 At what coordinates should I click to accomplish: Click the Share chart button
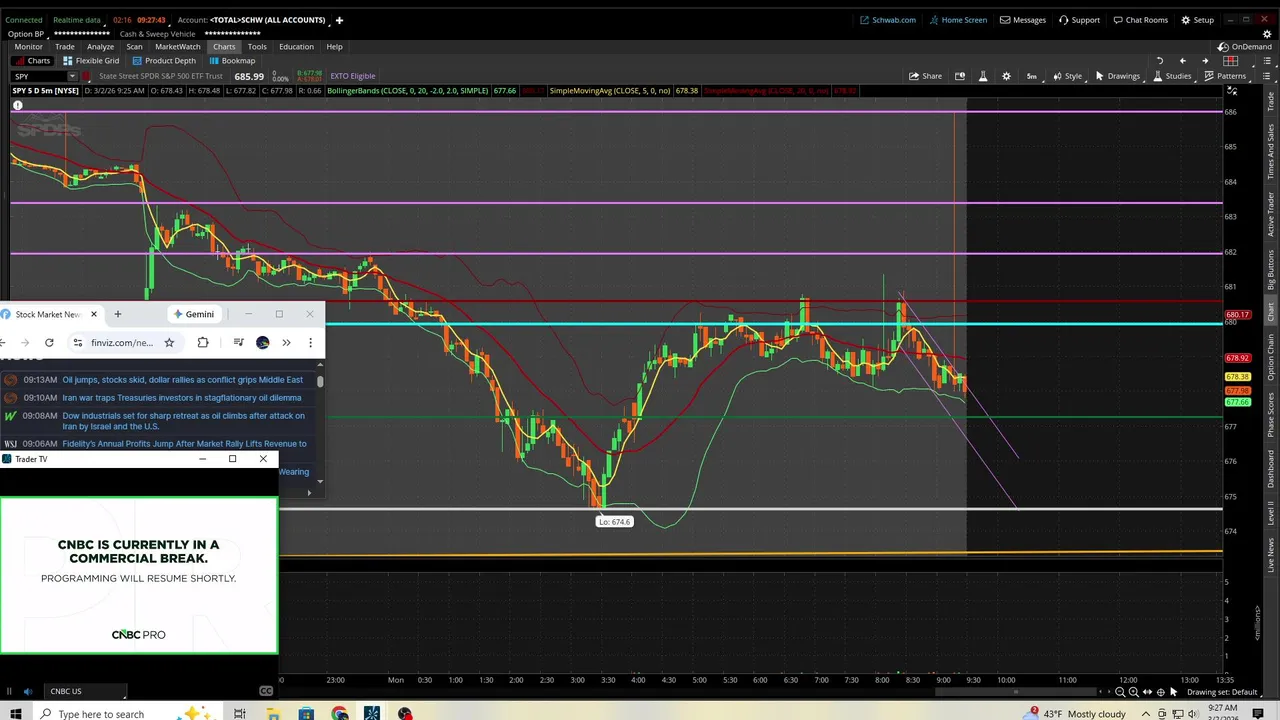tap(925, 76)
